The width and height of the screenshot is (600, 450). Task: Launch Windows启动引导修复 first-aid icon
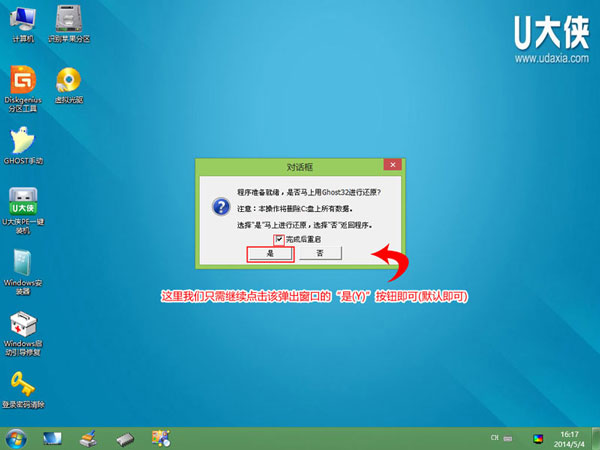pyautogui.click(x=23, y=334)
